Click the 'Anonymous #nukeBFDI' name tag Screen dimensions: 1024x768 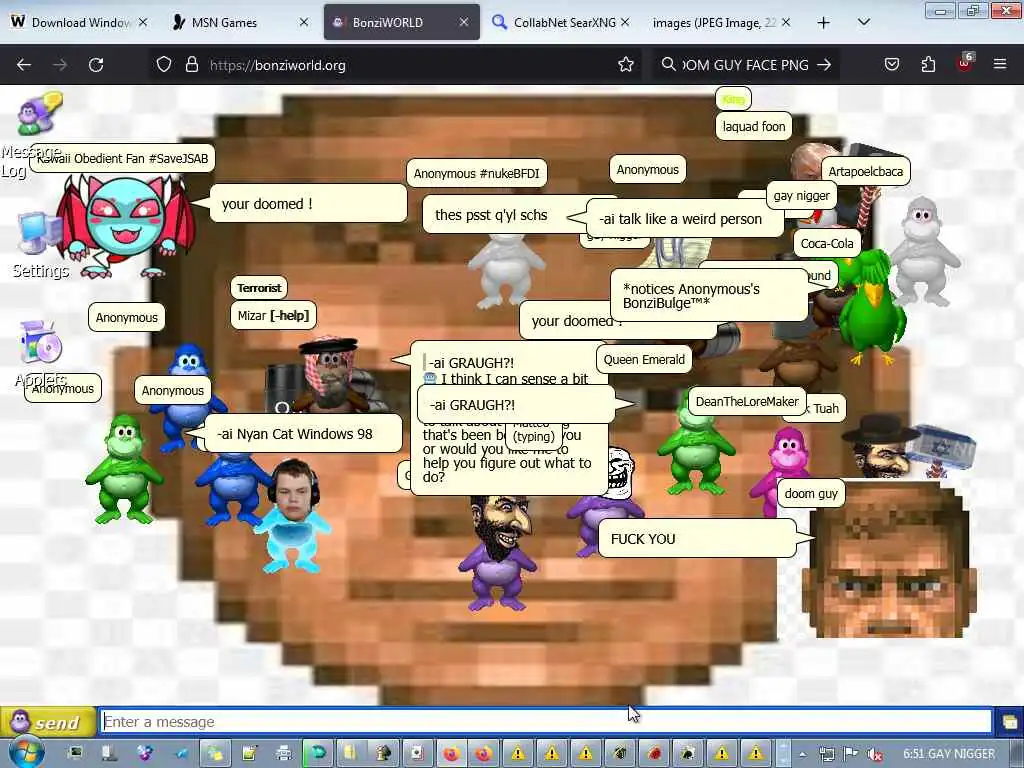pos(476,174)
